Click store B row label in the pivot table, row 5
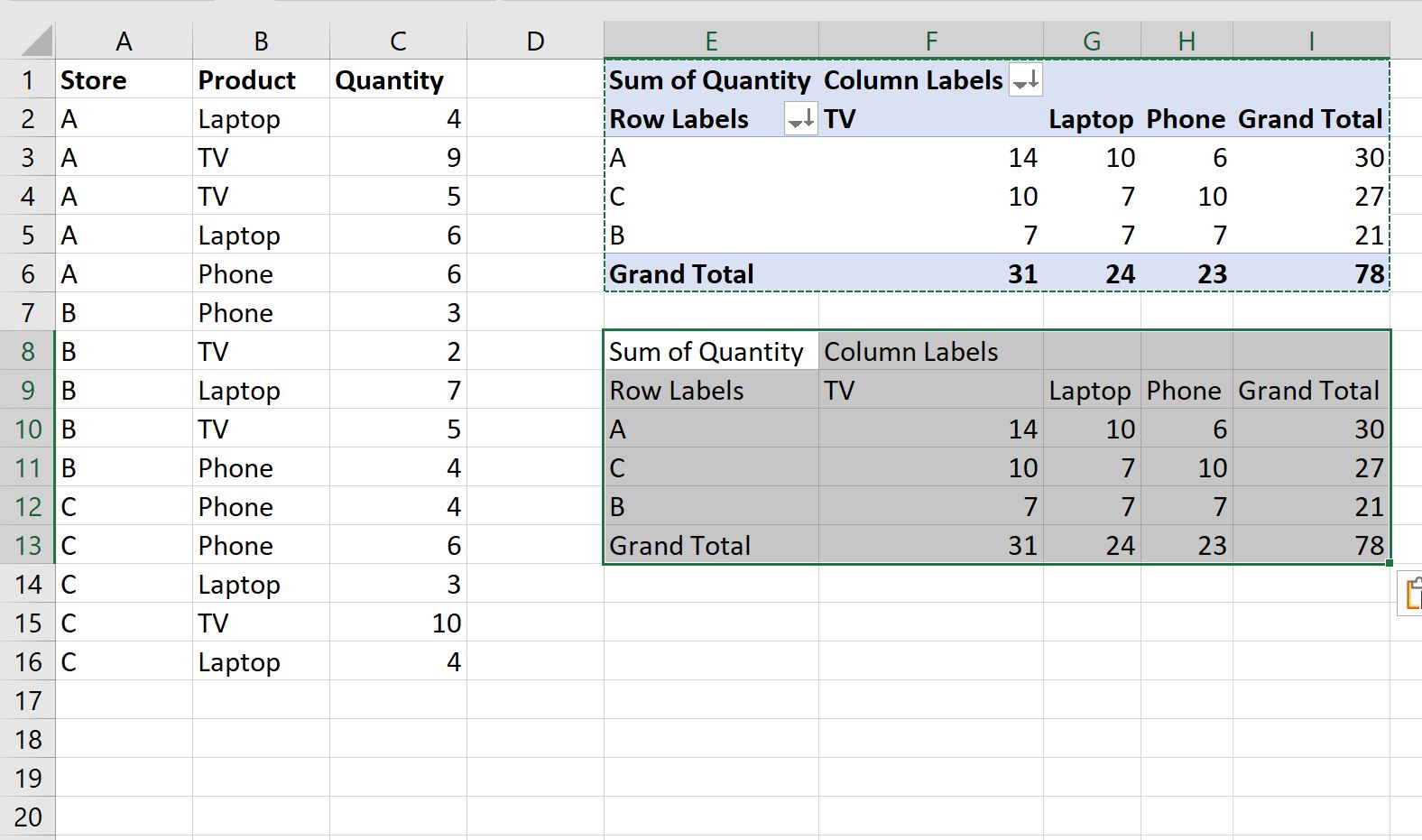 [x=711, y=235]
